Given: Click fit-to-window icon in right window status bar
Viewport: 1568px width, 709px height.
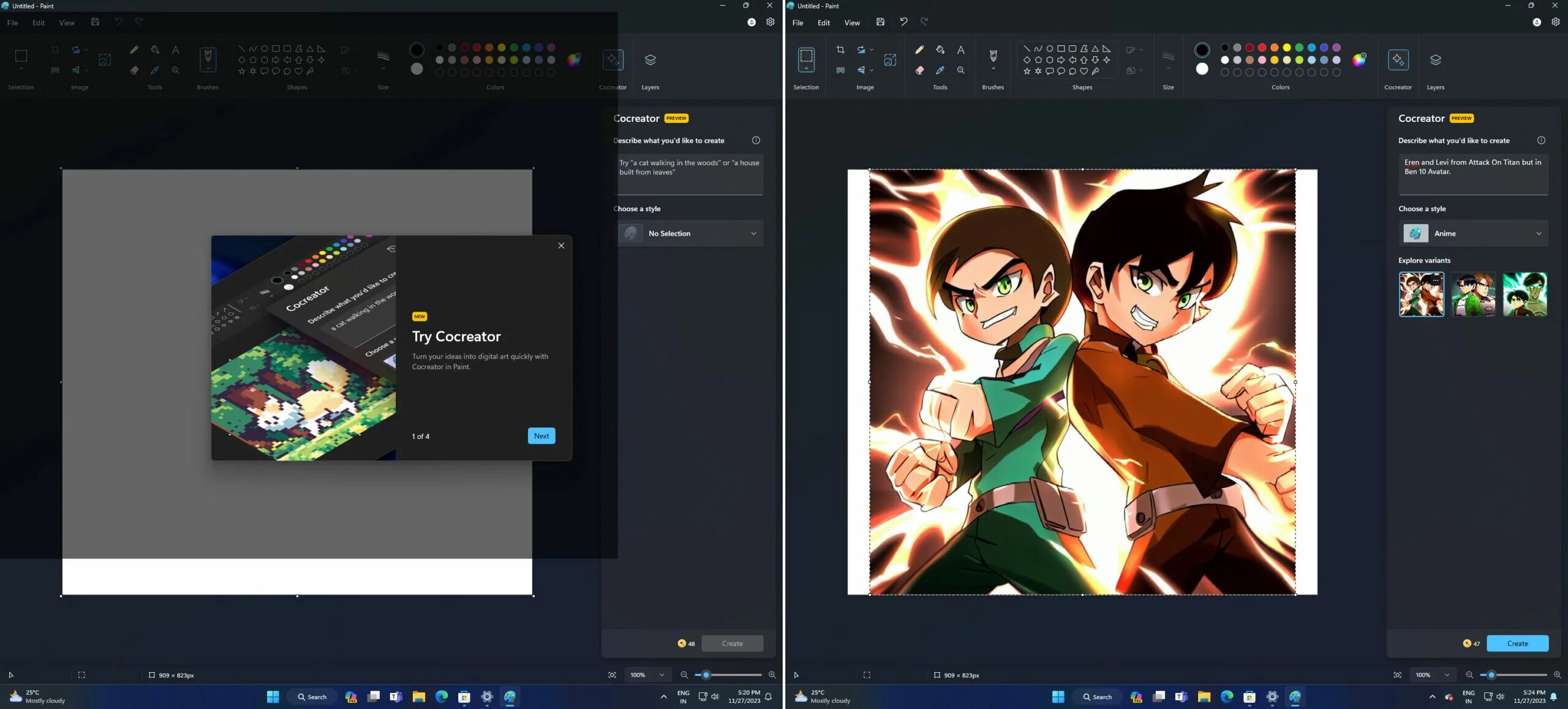Looking at the screenshot, I should coord(1397,675).
